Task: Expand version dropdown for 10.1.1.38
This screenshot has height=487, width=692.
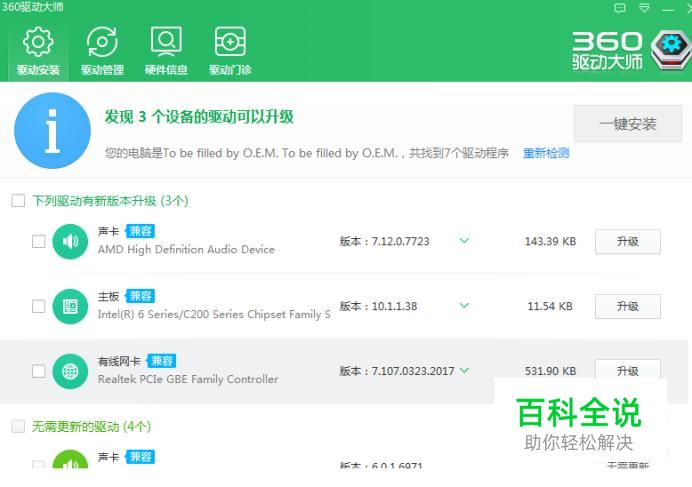Action: [464, 306]
